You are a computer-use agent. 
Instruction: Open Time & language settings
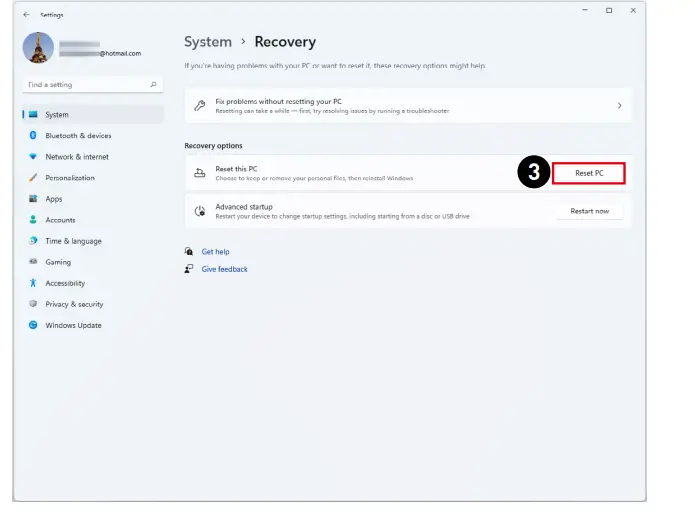point(93,241)
